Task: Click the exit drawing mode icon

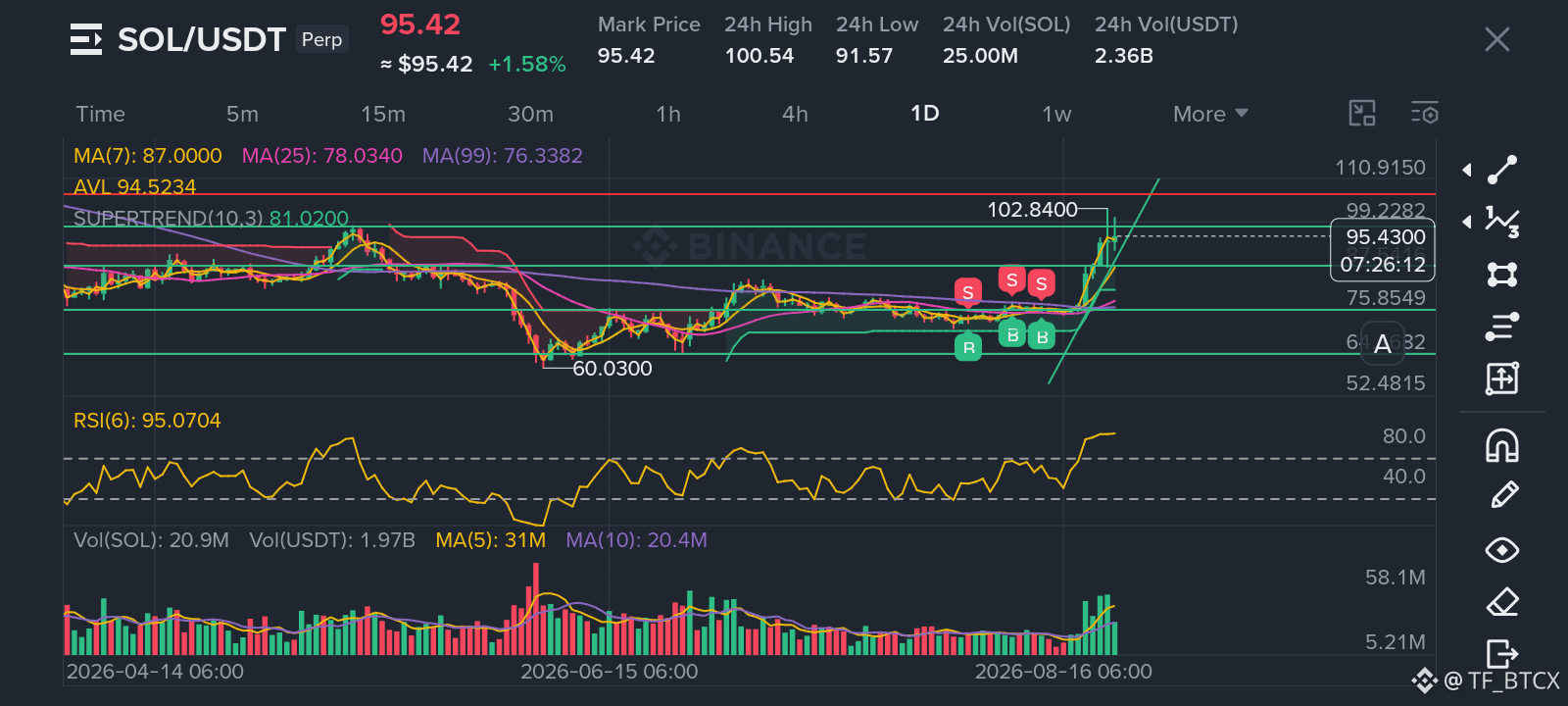Action: pos(1502,652)
